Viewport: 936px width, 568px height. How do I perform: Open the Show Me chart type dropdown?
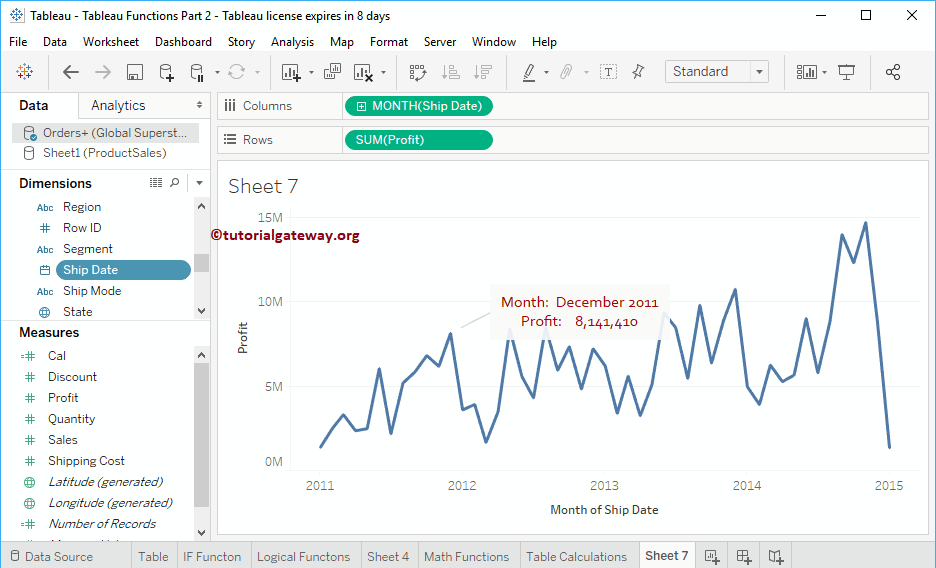tap(811, 72)
